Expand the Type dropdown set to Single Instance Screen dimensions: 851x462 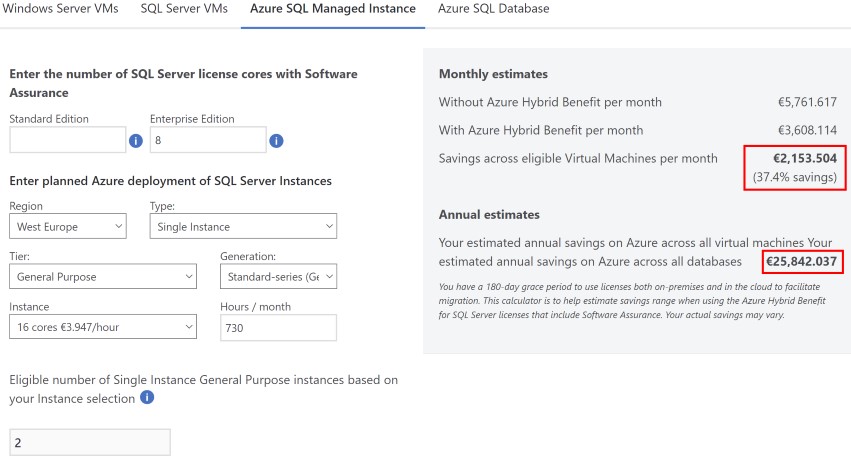(x=243, y=227)
